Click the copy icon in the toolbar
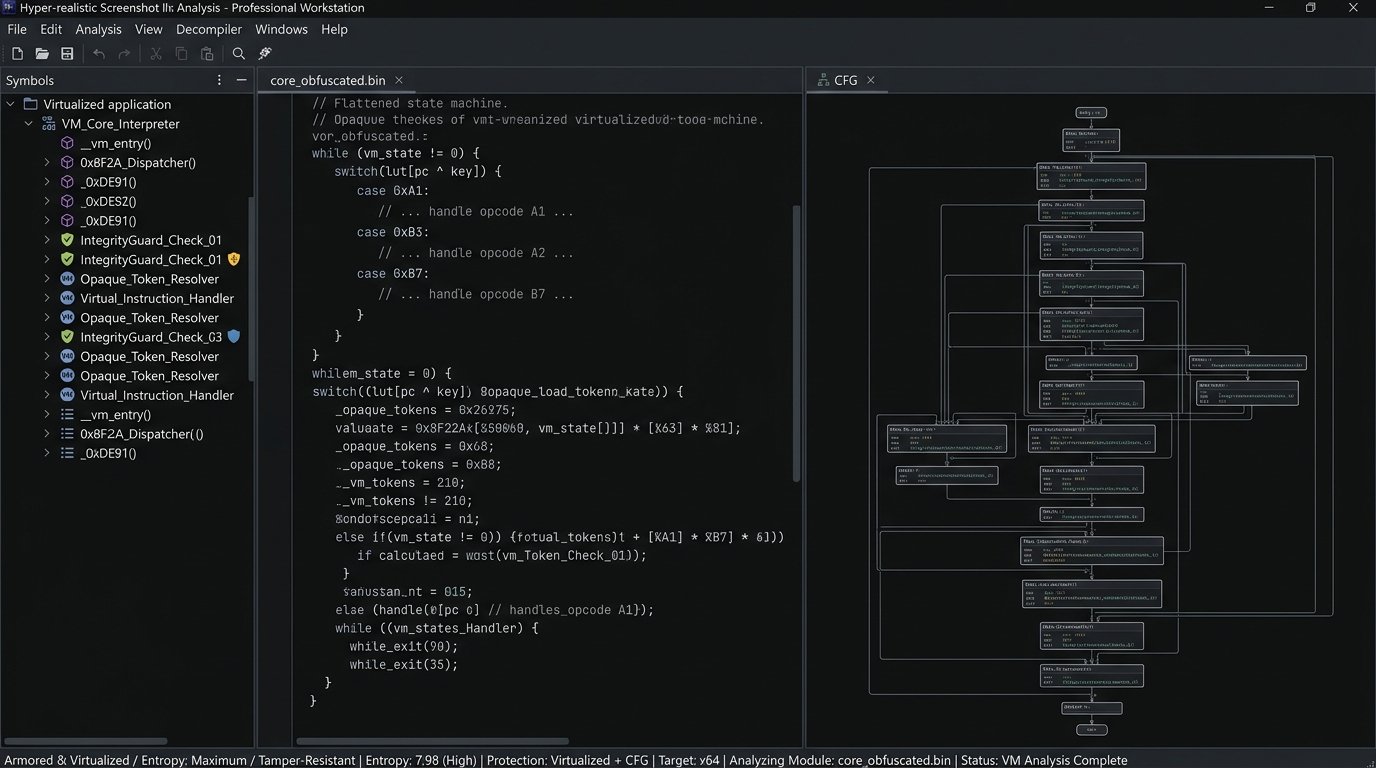The image size is (1376, 768). (x=181, y=54)
